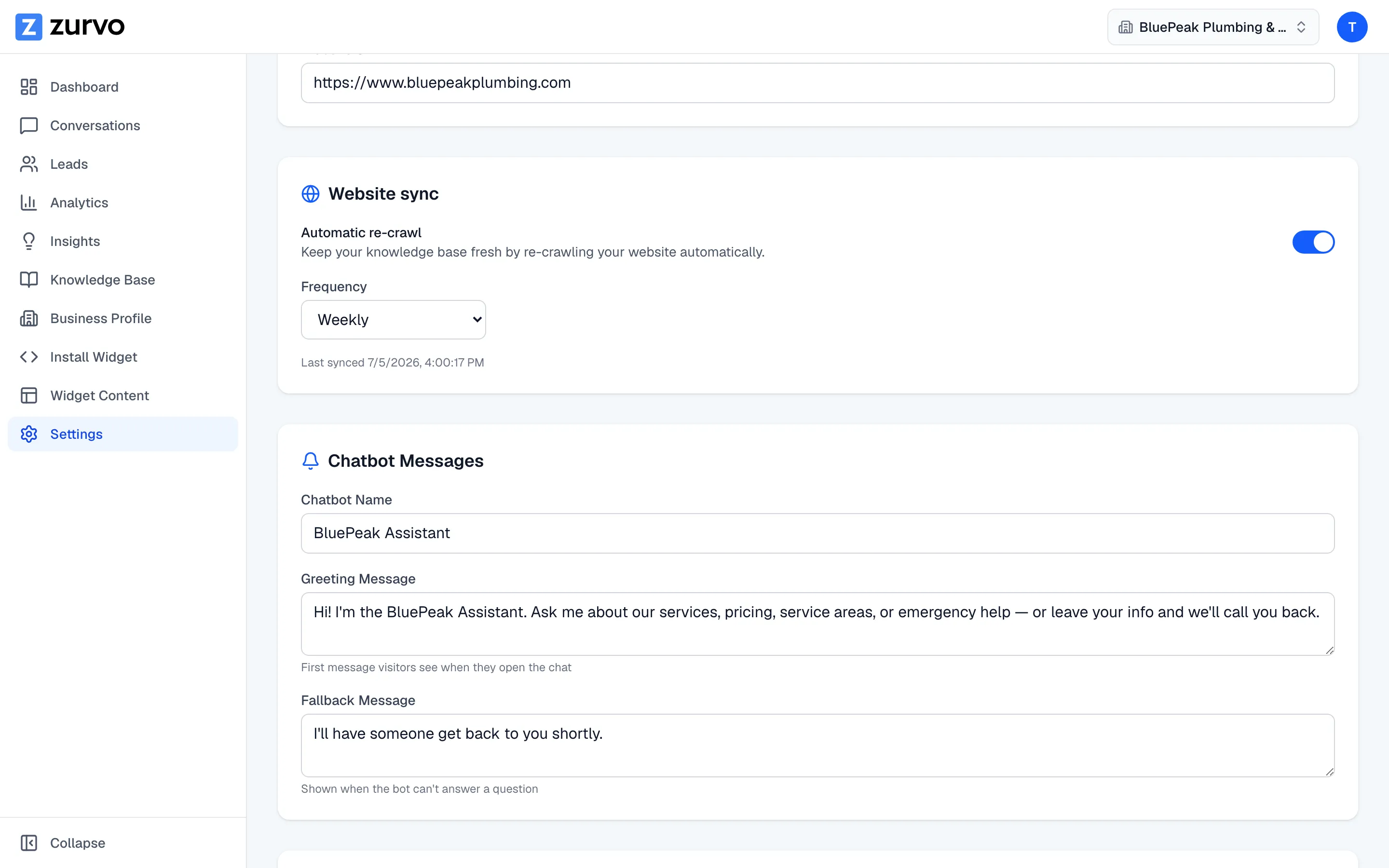Click the building icon in business selector

(x=1126, y=27)
